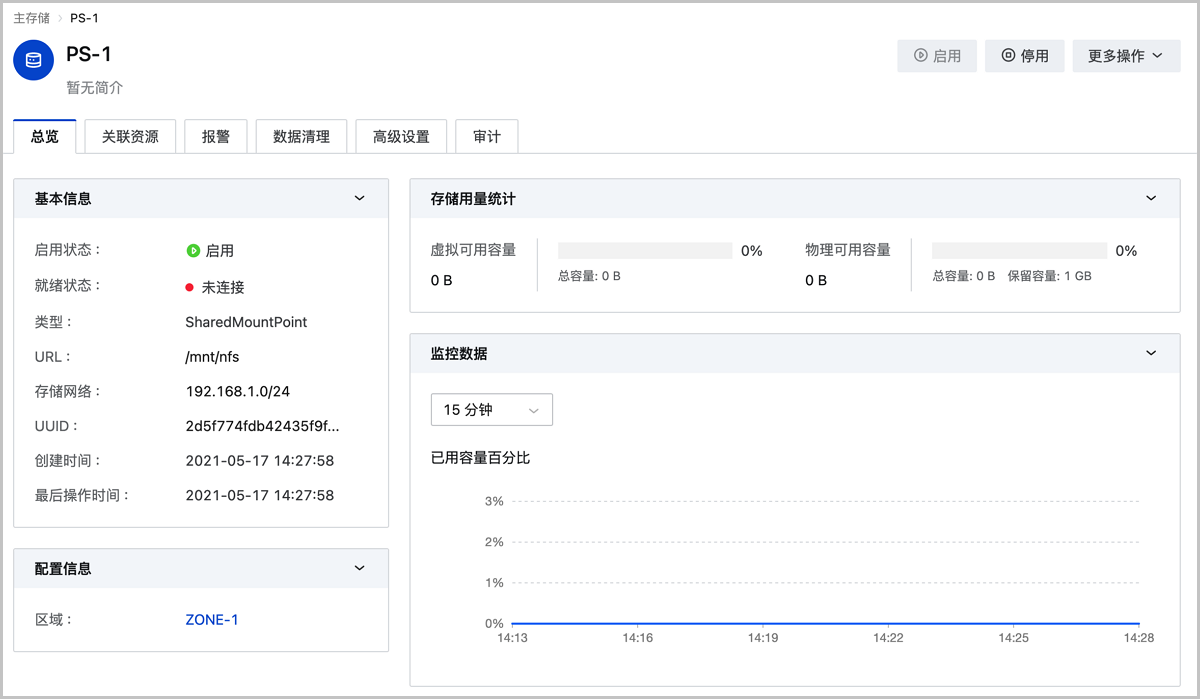Open the 15 分钟 time range dropdown
Screen dimensions: 1200x699
pyautogui.click(x=491, y=410)
